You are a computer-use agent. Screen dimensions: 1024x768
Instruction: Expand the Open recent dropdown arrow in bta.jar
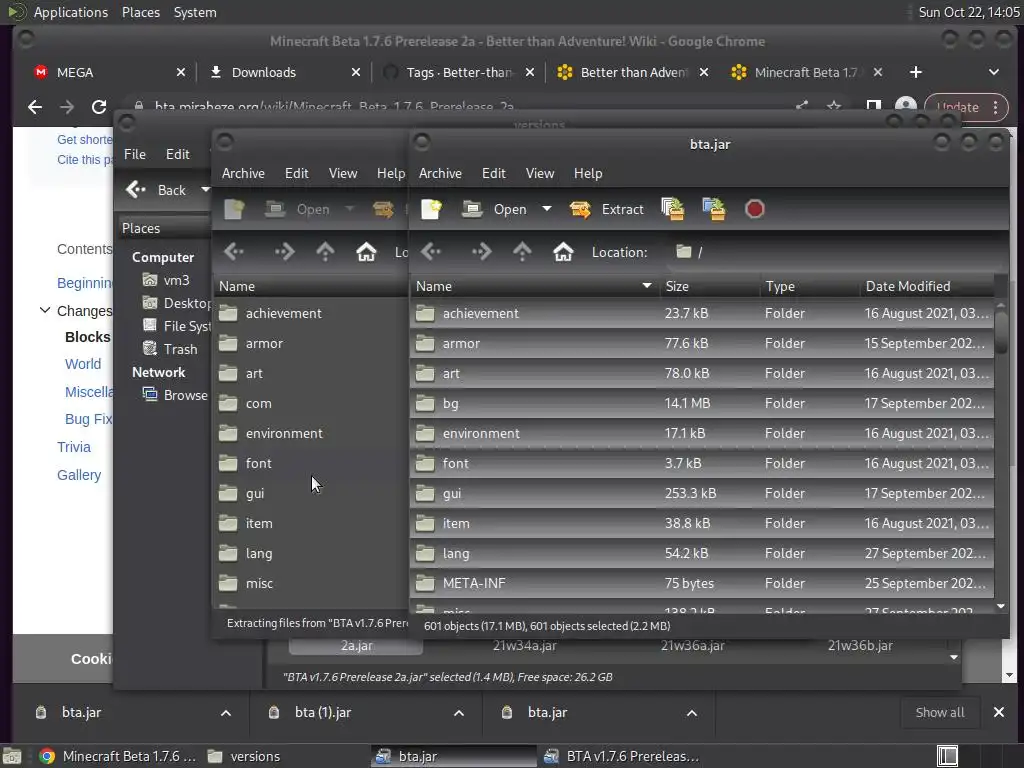(x=547, y=209)
